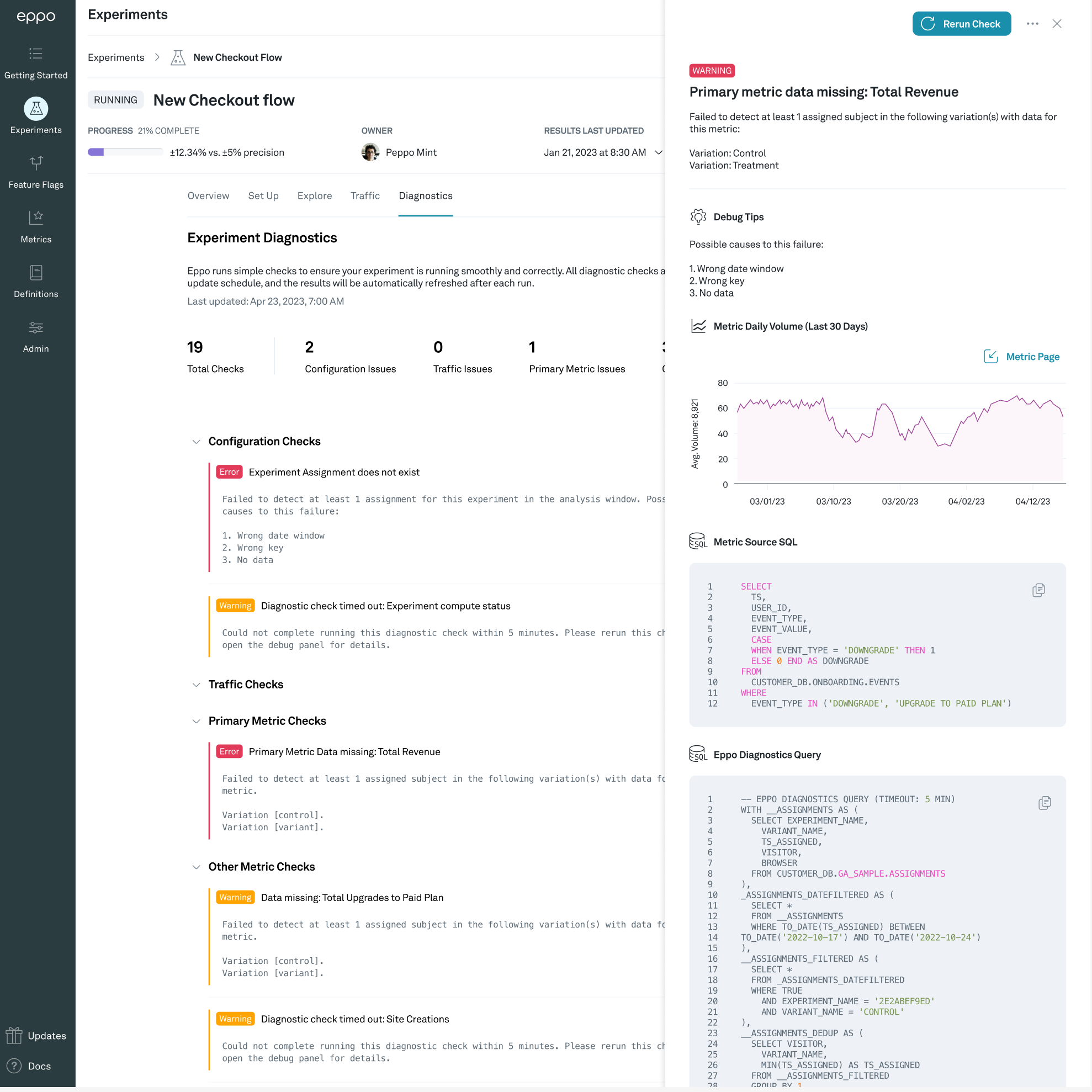The height and width of the screenshot is (1092, 1092).
Task: Collapse the Primary Metric Checks section
Action: 196,721
